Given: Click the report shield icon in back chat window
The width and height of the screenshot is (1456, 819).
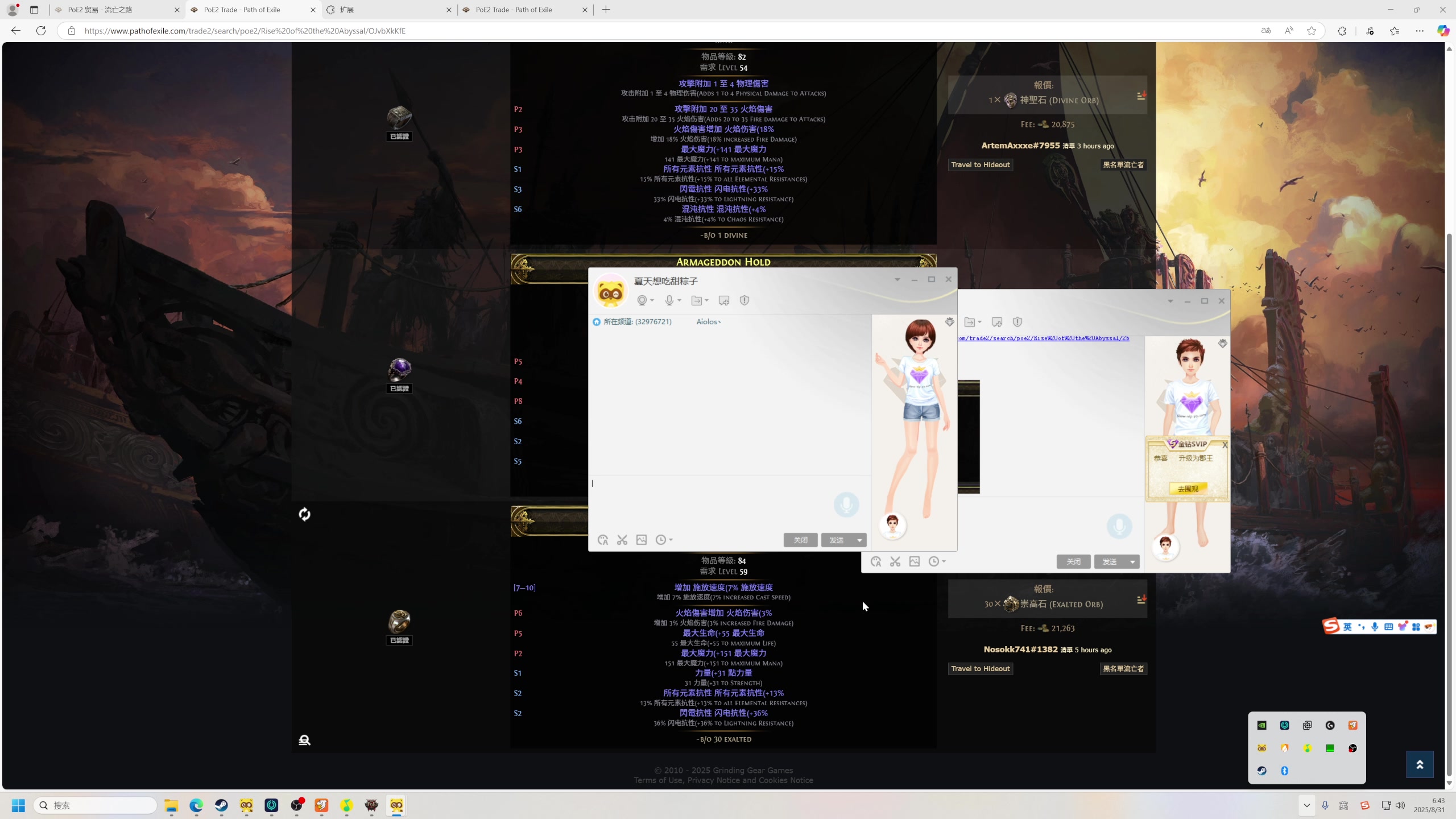Looking at the screenshot, I should coord(1017,322).
